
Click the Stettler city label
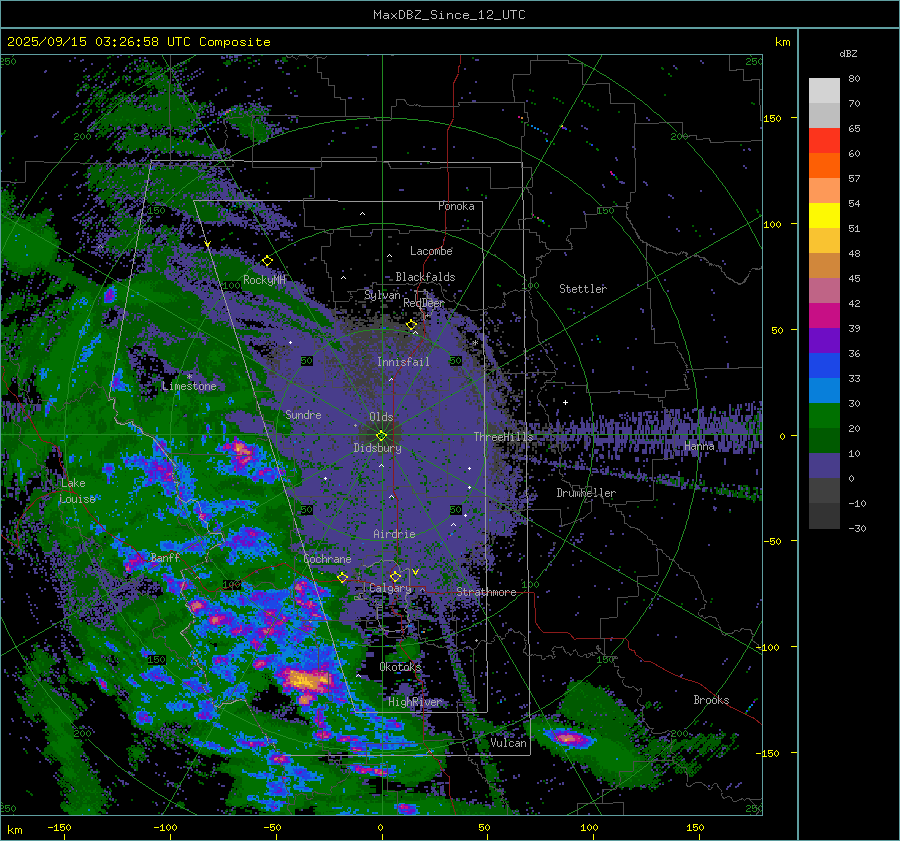(583, 289)
